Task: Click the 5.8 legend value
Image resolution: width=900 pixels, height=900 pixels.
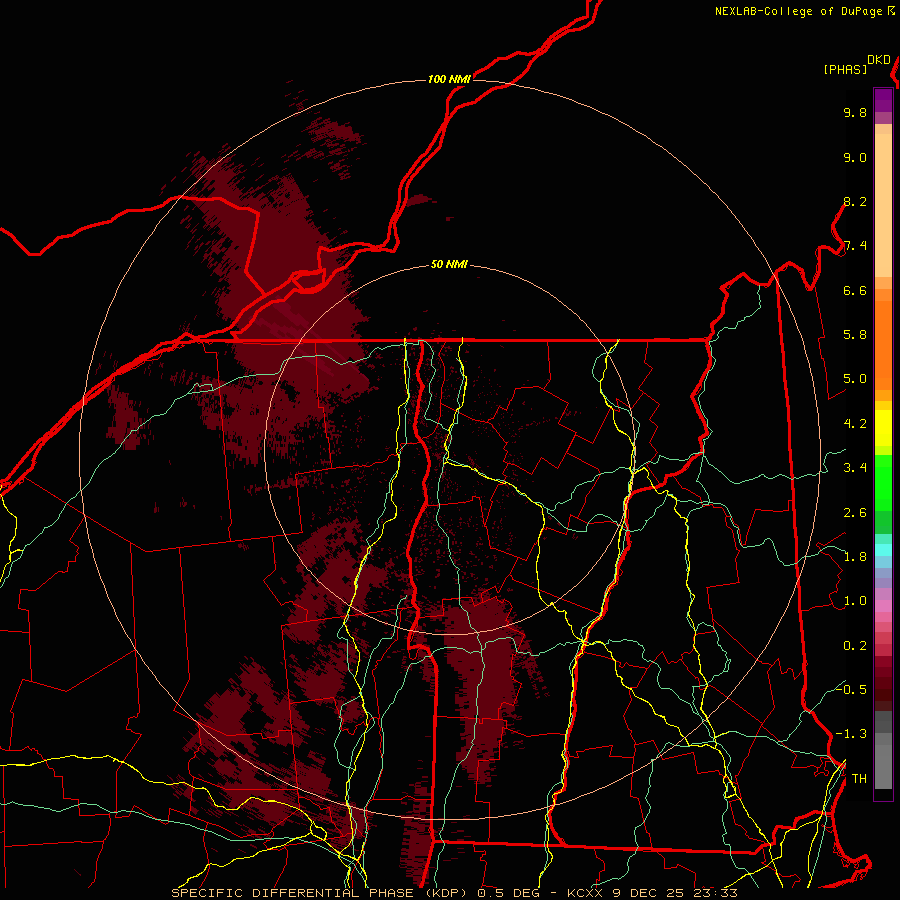Action: click(x=855, y=335)
